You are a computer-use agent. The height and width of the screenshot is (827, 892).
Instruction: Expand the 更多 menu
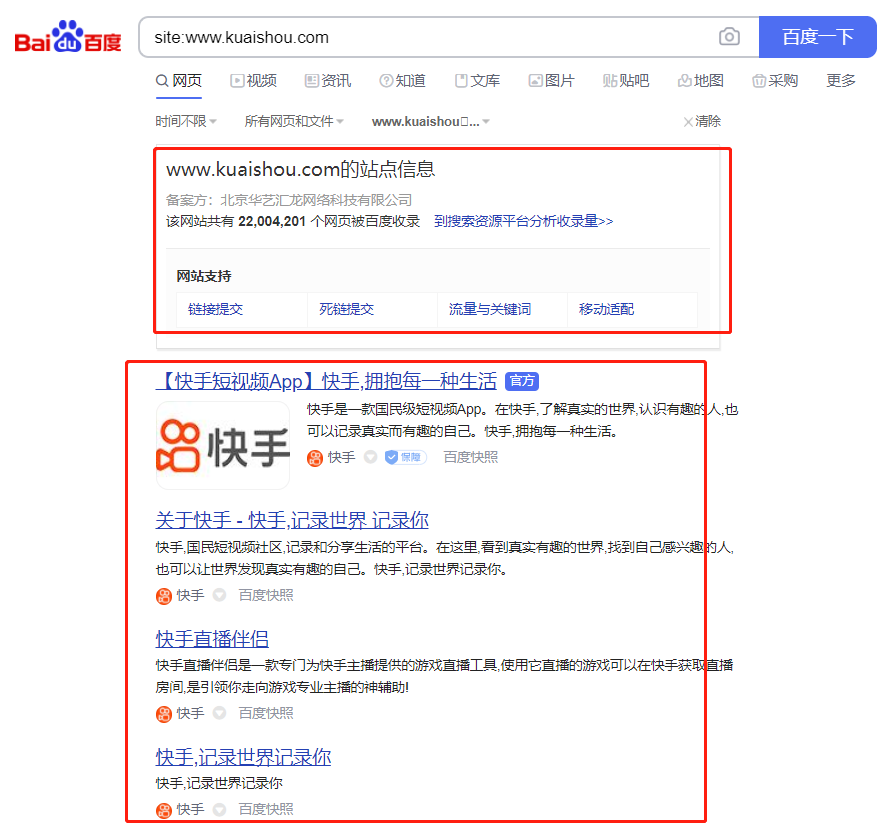(841, 81)
